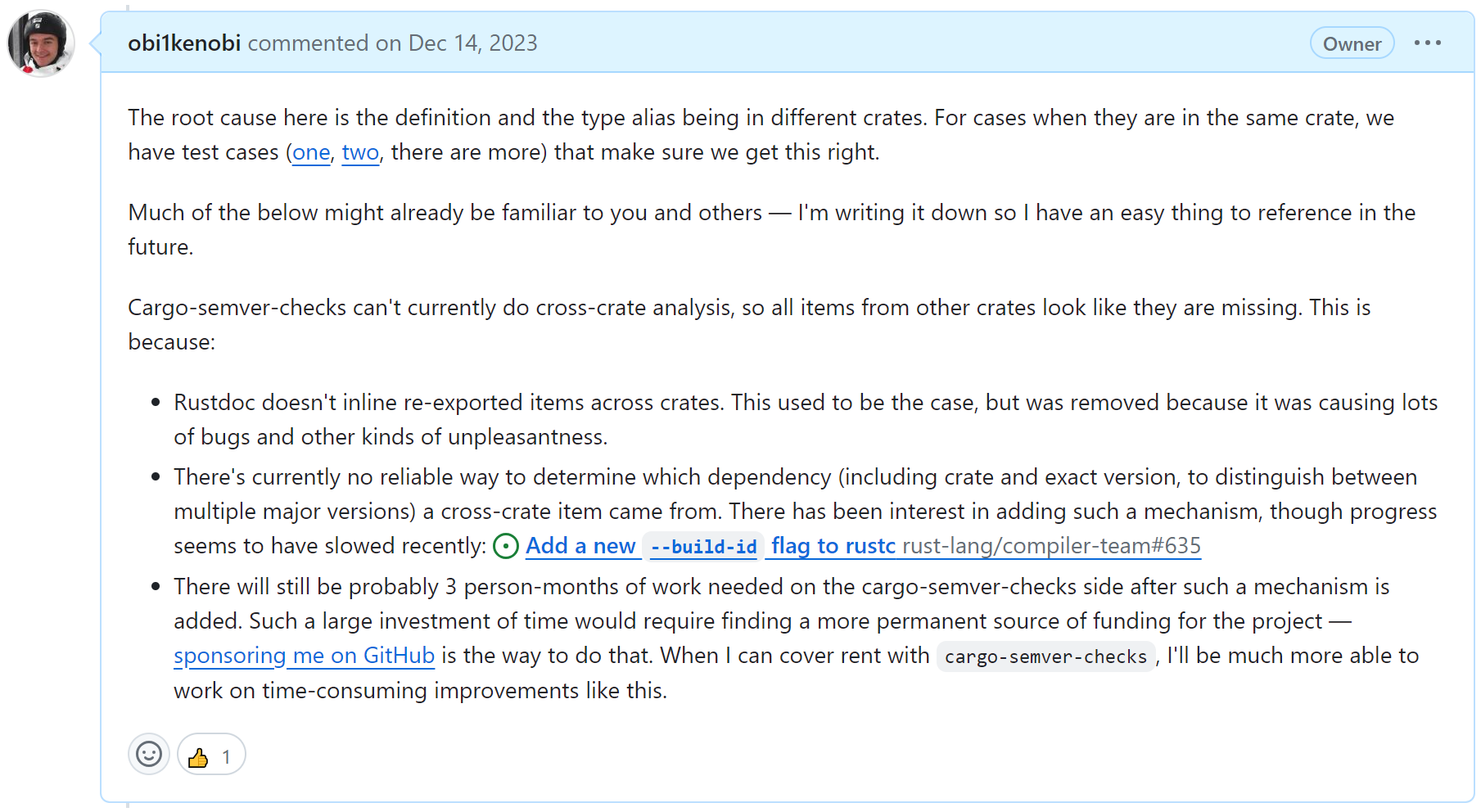This screenshot has height=812, width=1481.
Task: Click the thumbs-up reaction icon
Action: 198,754
